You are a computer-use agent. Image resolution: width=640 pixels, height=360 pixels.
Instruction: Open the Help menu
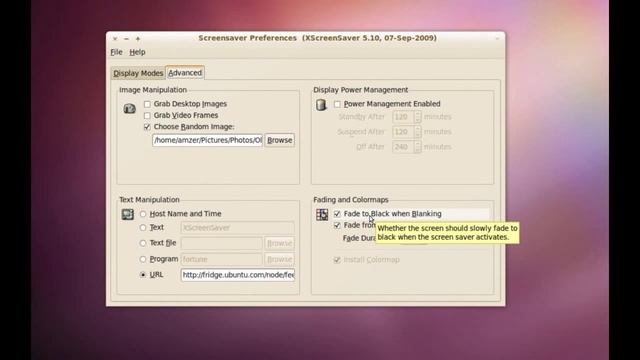click(x=137, y=52)
